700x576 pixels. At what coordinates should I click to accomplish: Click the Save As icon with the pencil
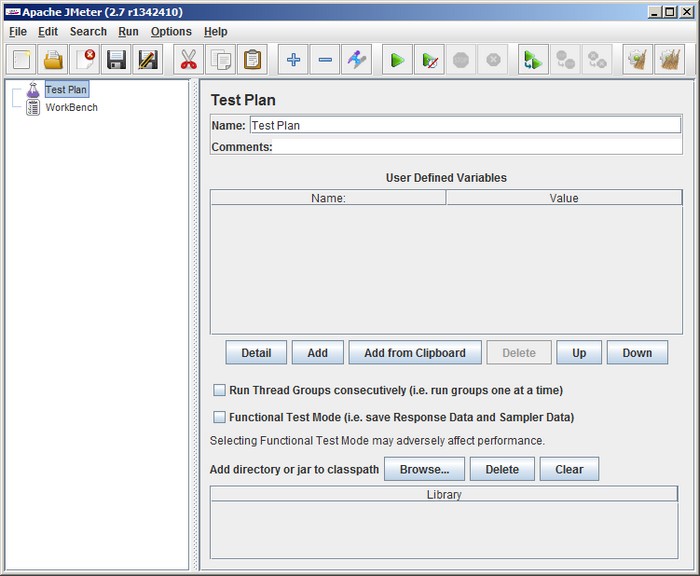148,59
